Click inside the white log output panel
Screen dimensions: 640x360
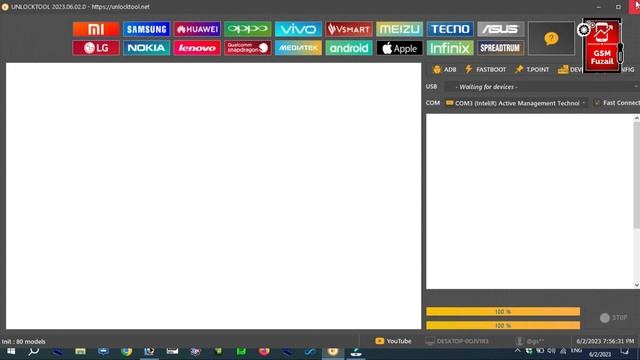click(530, 201)
